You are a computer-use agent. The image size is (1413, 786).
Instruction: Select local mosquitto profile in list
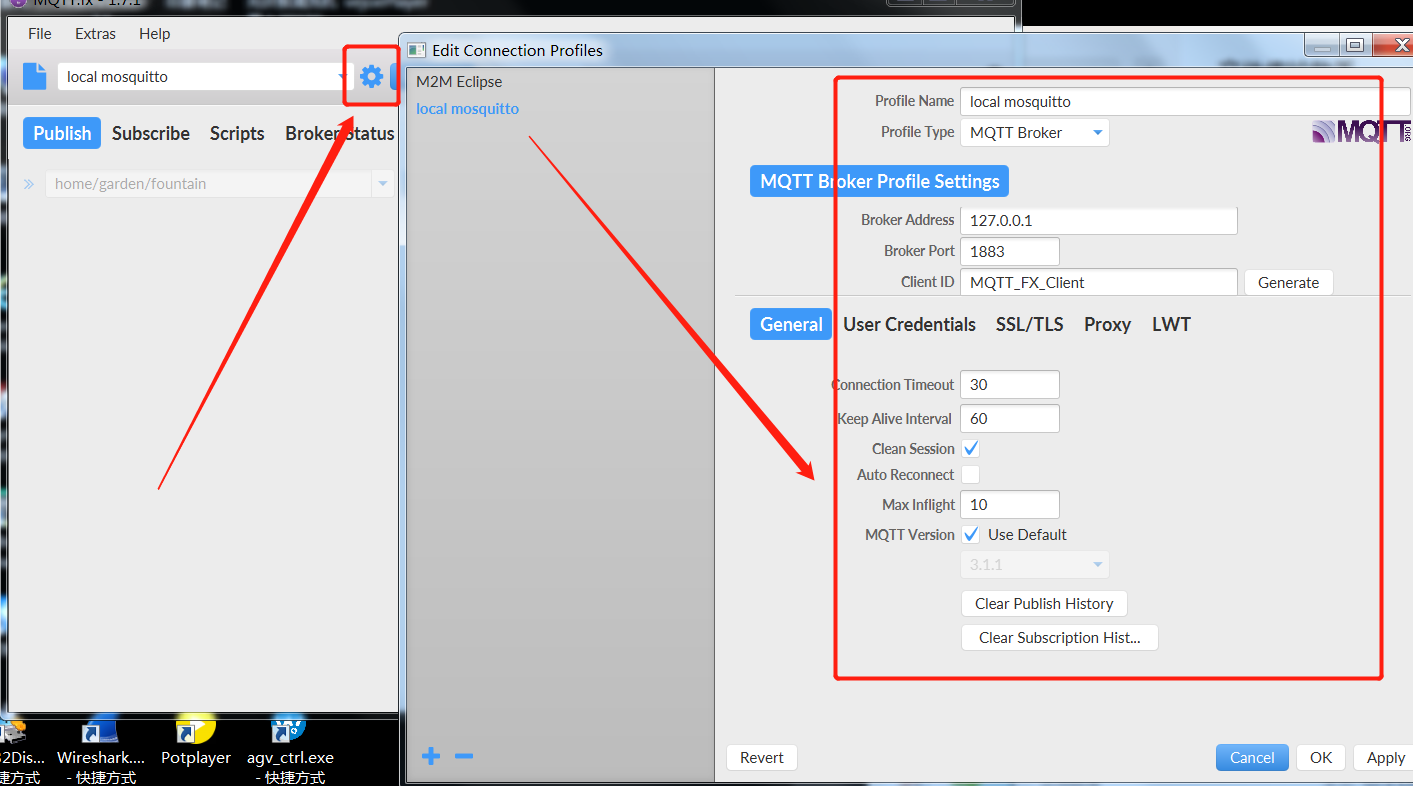(x=467, y=108)
